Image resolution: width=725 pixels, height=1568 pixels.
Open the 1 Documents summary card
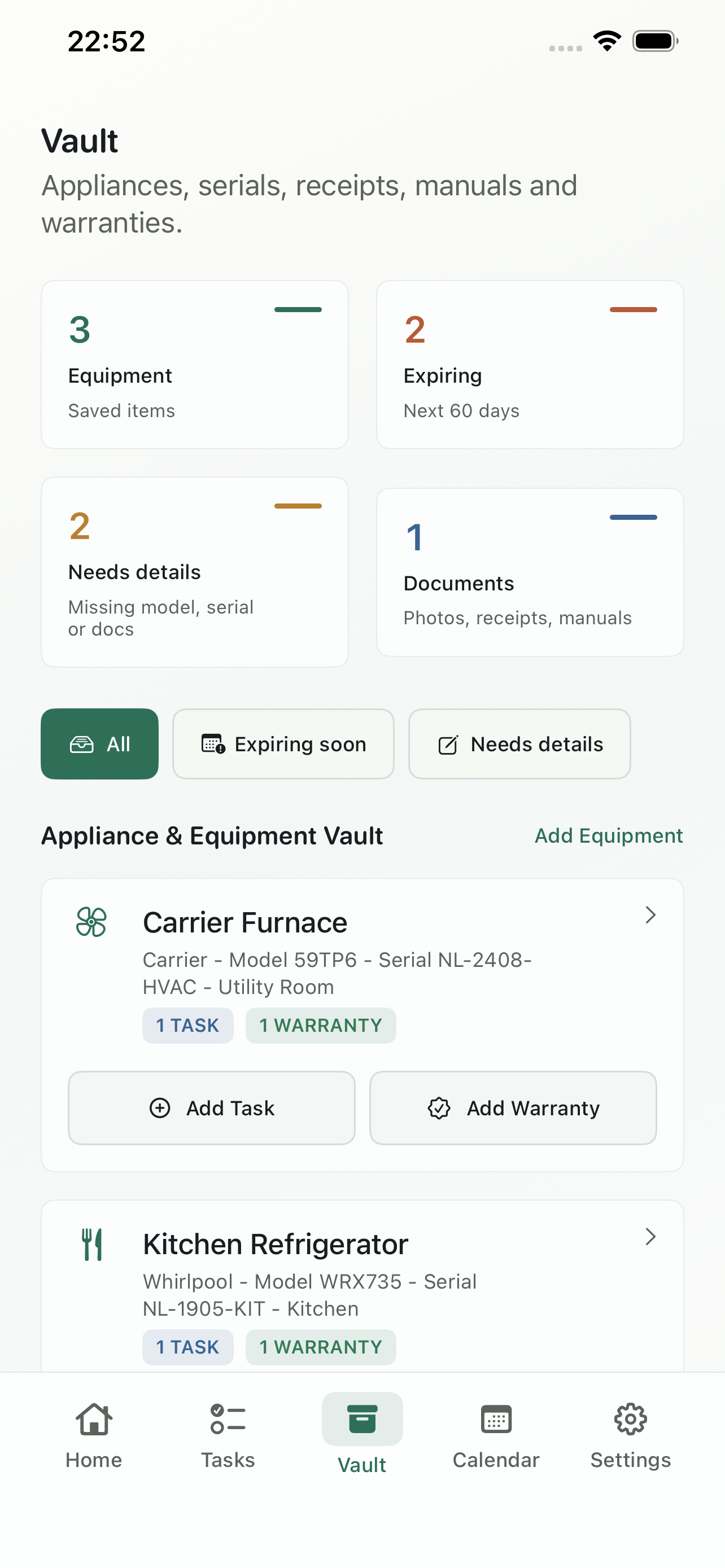tap(530, 572)
